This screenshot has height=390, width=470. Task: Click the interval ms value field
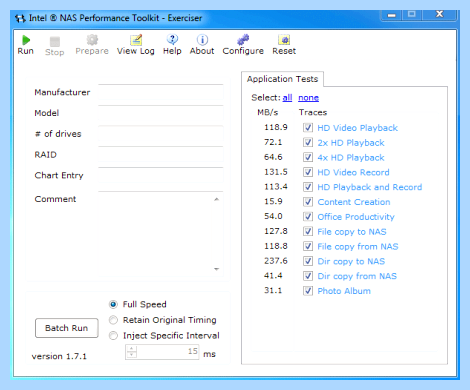pos(168,352)
